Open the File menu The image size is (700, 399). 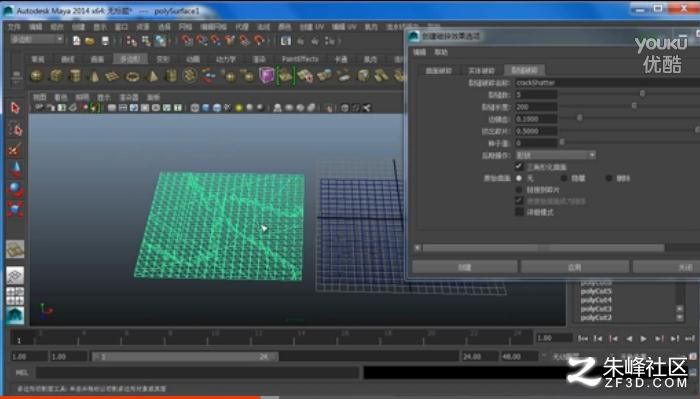pos(14,27)
